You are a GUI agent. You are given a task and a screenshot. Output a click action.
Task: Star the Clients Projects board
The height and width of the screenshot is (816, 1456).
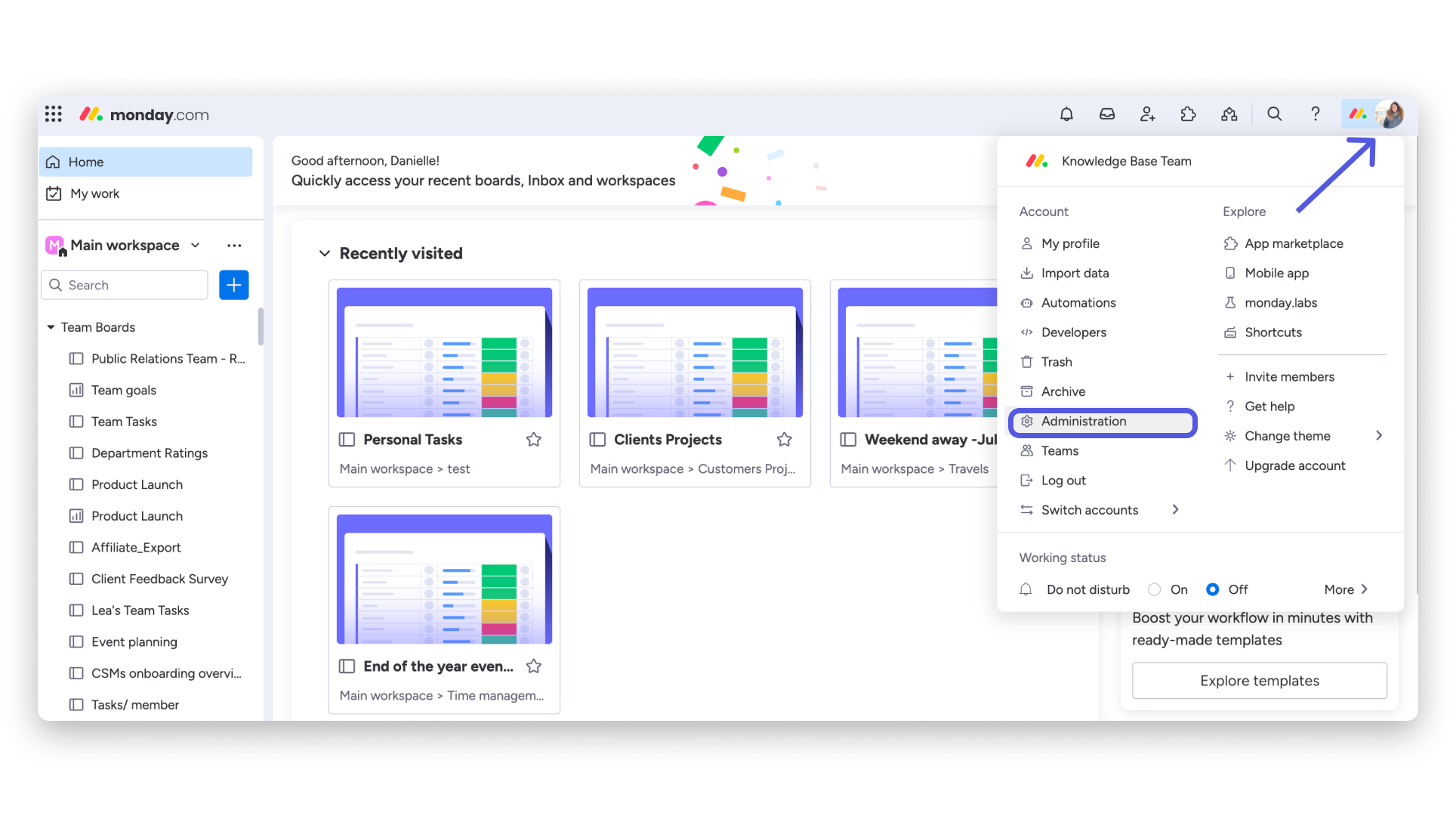point(785,440)
